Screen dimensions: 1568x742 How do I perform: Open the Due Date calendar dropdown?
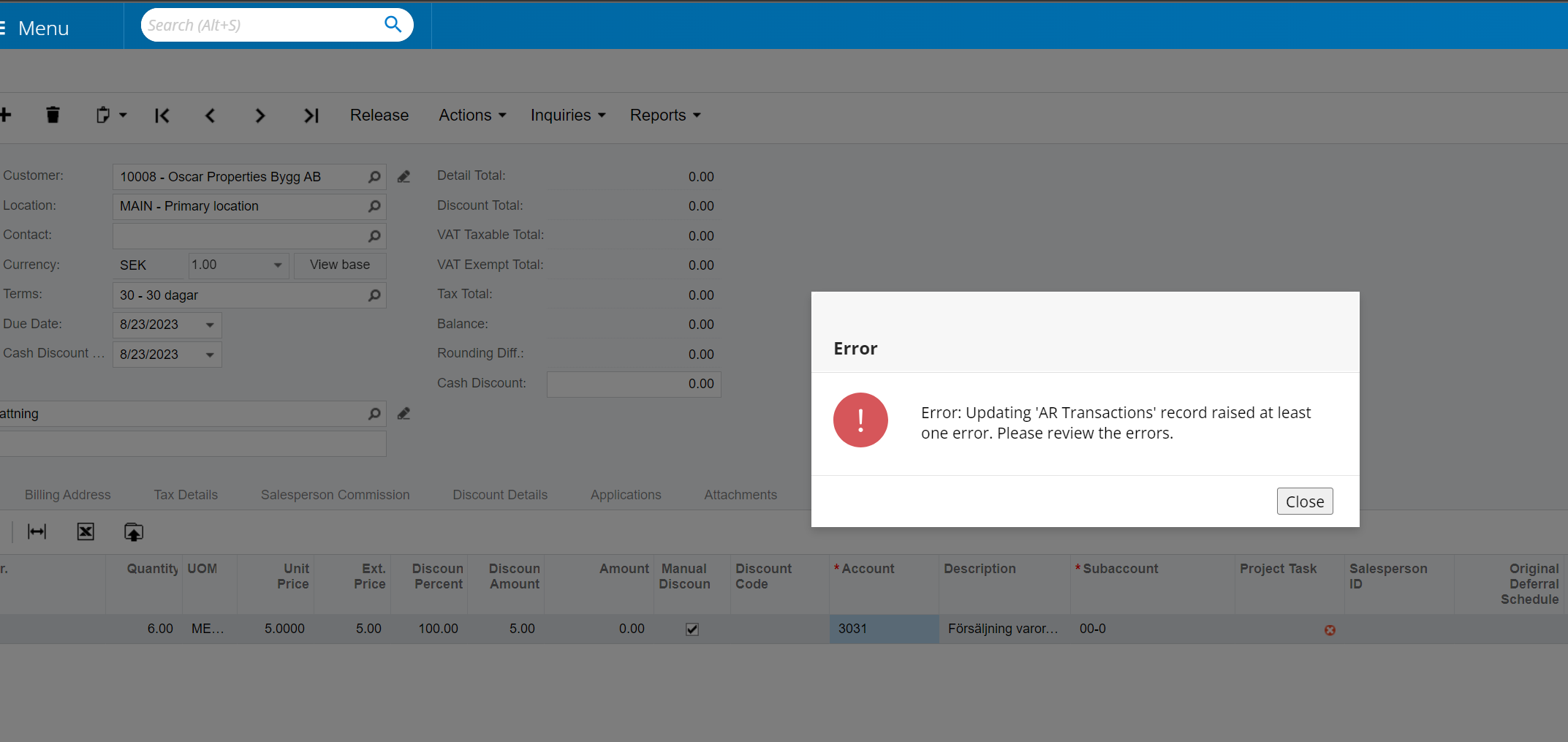pos(210,325)
